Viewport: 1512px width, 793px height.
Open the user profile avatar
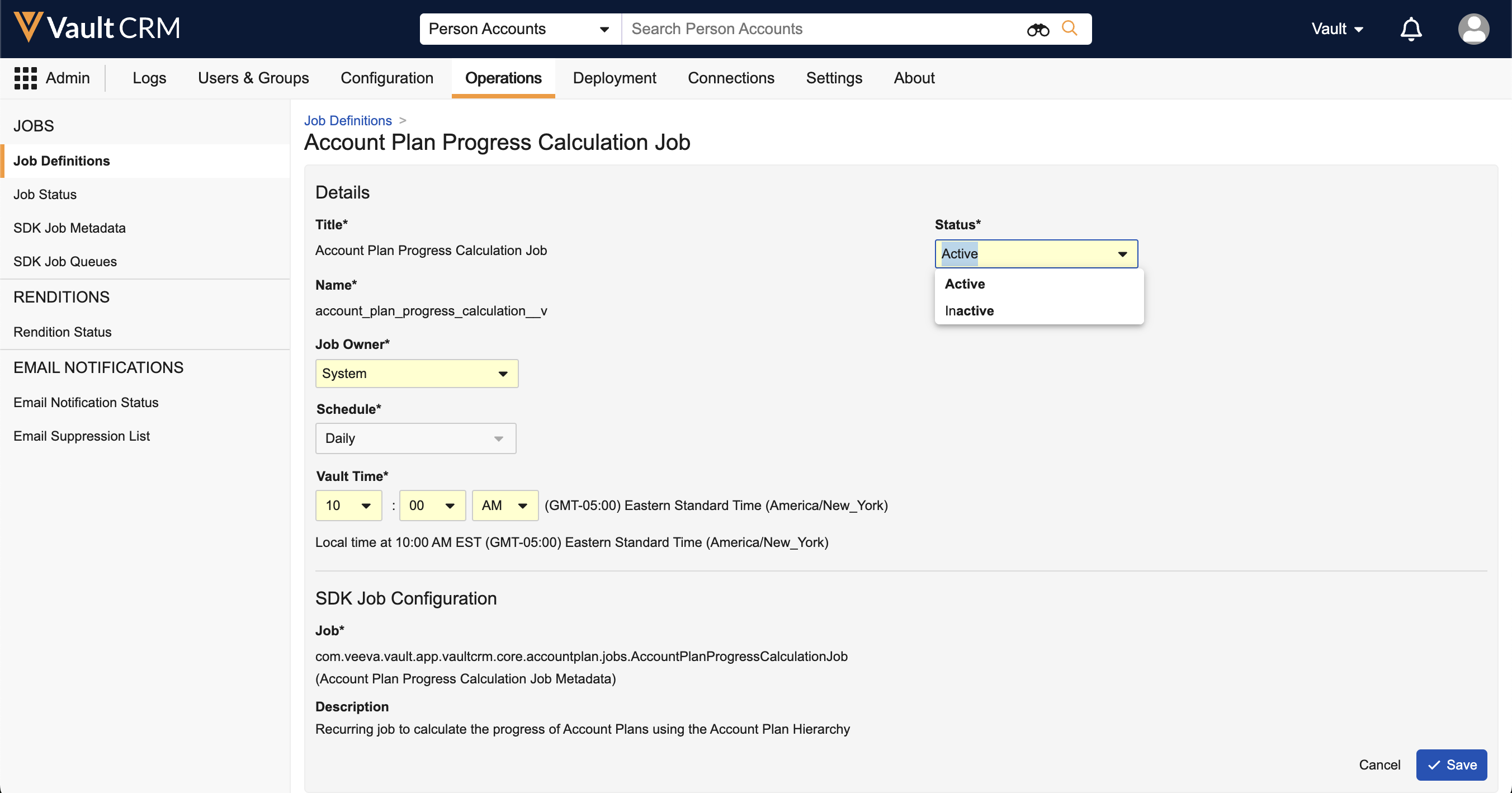point(1473,29)
